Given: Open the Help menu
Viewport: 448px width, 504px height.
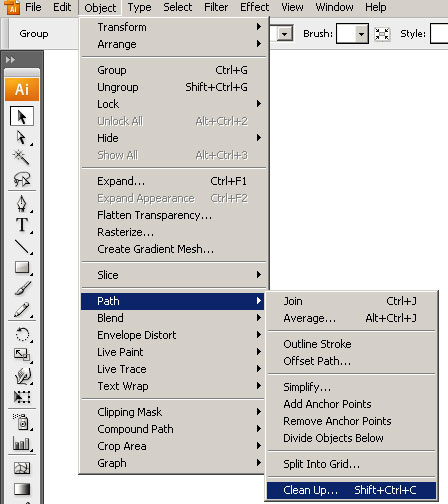Looking at the screenshot, I should pyautogui.click(x=376, y=7).
